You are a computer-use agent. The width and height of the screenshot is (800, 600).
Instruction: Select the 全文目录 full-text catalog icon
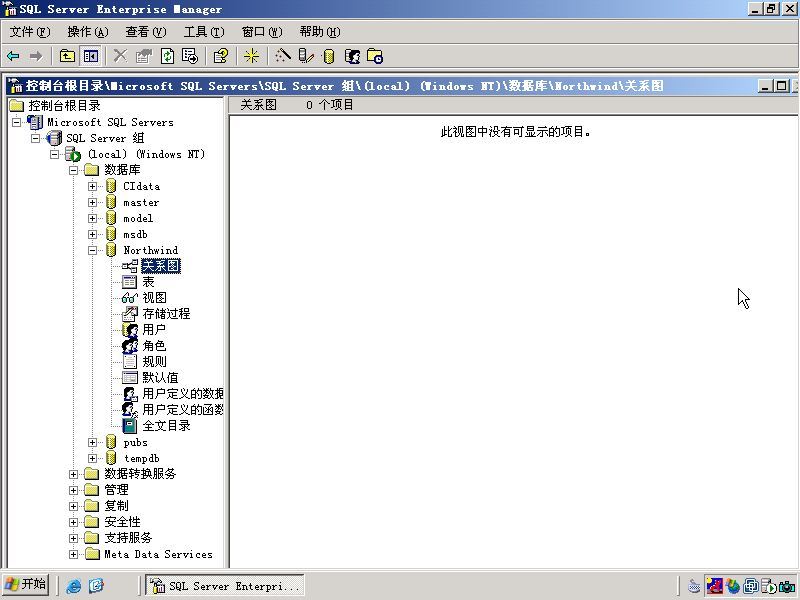click(130, 426)
